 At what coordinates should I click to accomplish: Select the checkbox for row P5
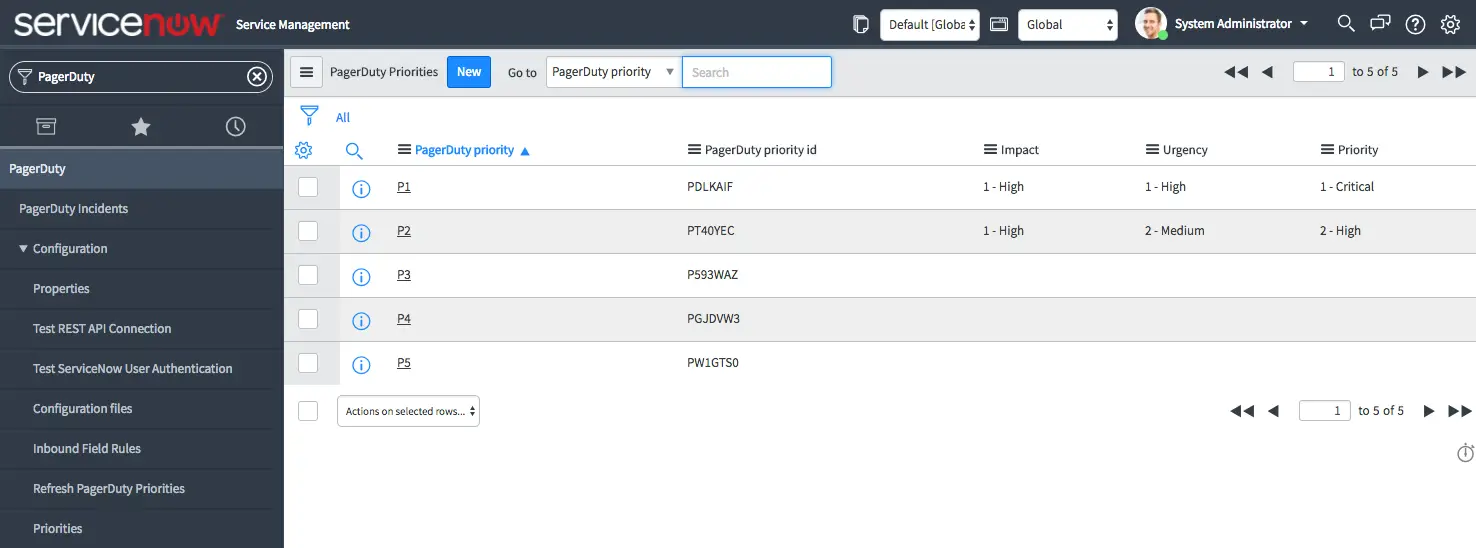coord(308,363)
